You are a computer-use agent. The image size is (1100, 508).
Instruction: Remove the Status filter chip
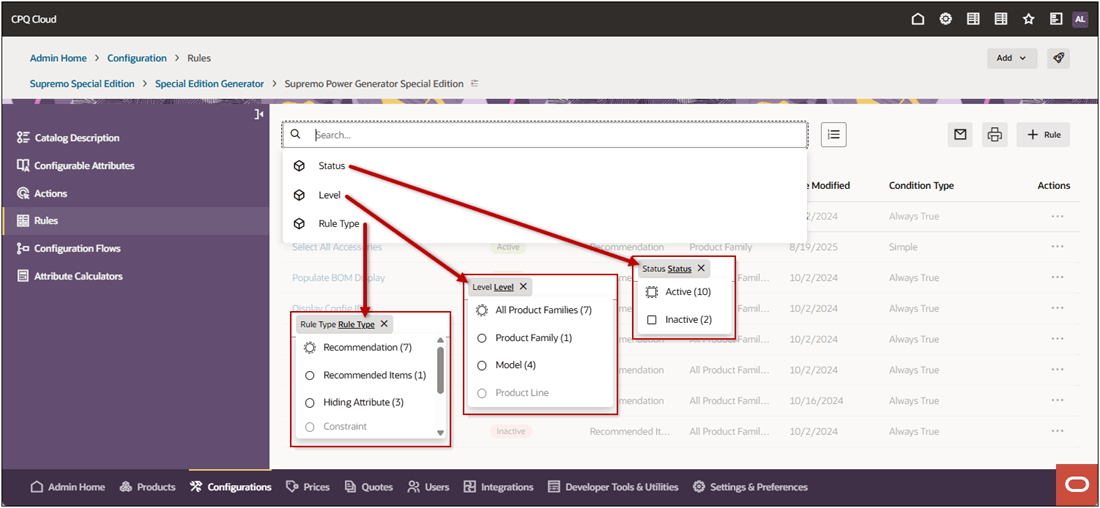[x=701, y=268]
